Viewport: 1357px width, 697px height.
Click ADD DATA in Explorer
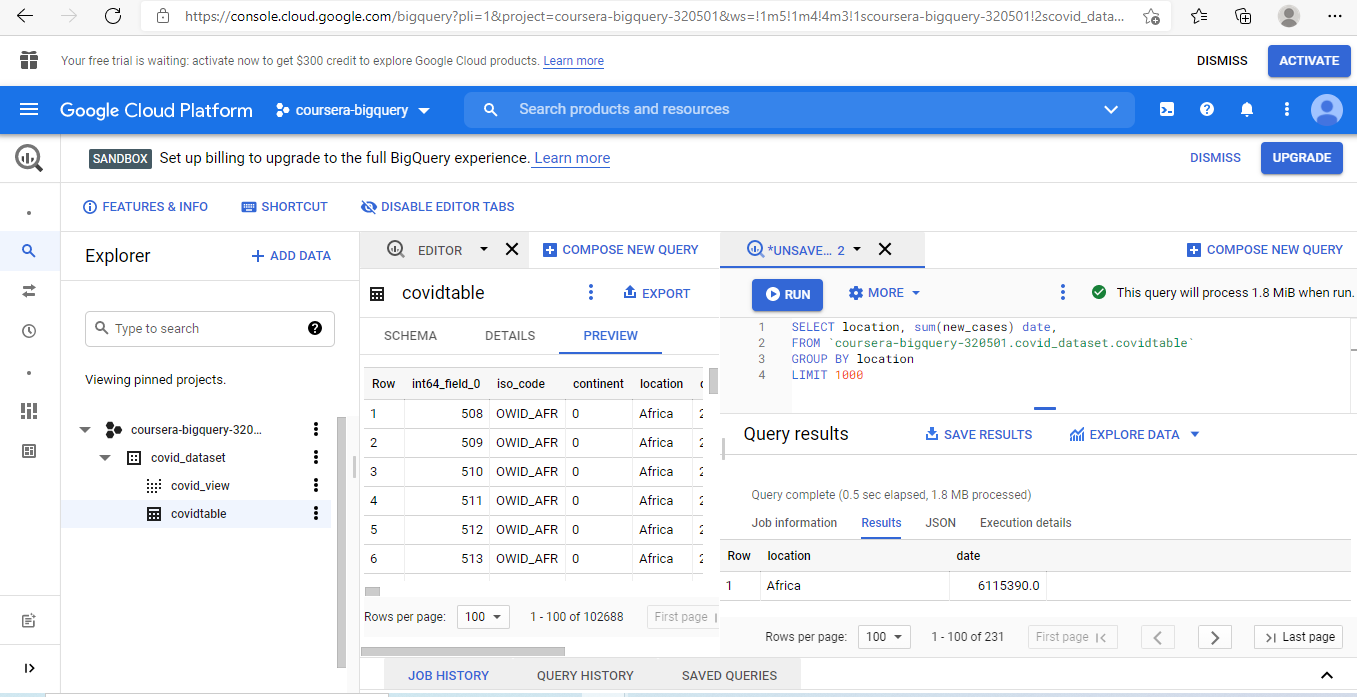pos(291,256)
